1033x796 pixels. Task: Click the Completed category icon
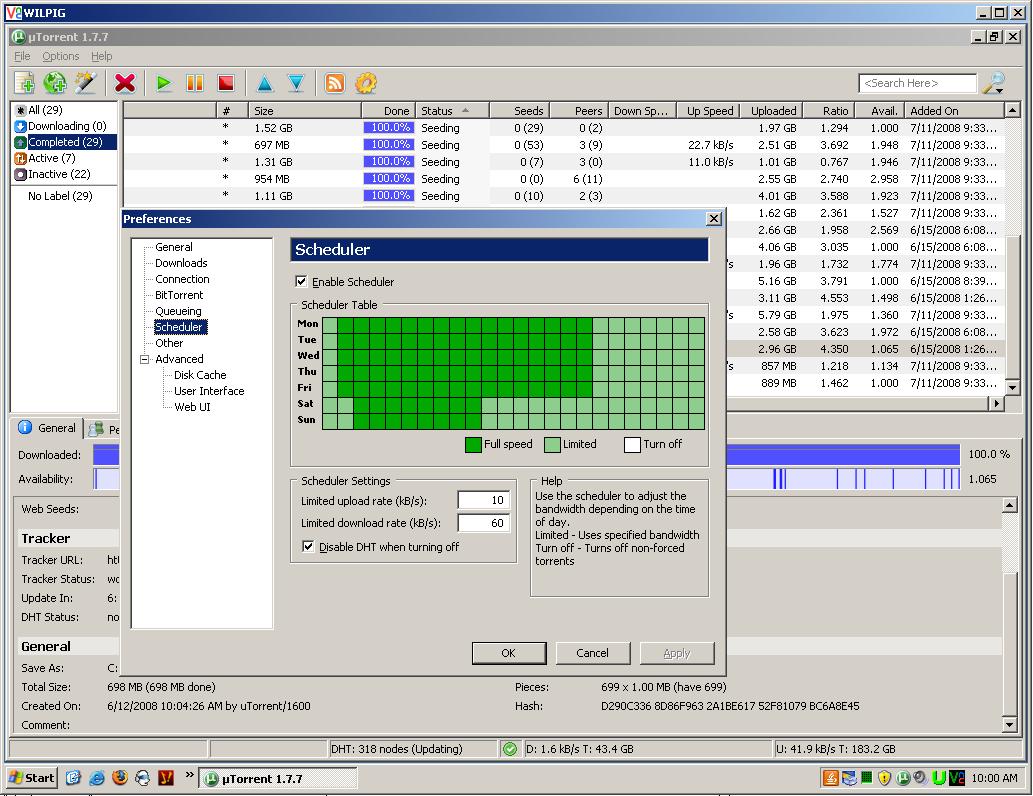[x=21, y=142]
